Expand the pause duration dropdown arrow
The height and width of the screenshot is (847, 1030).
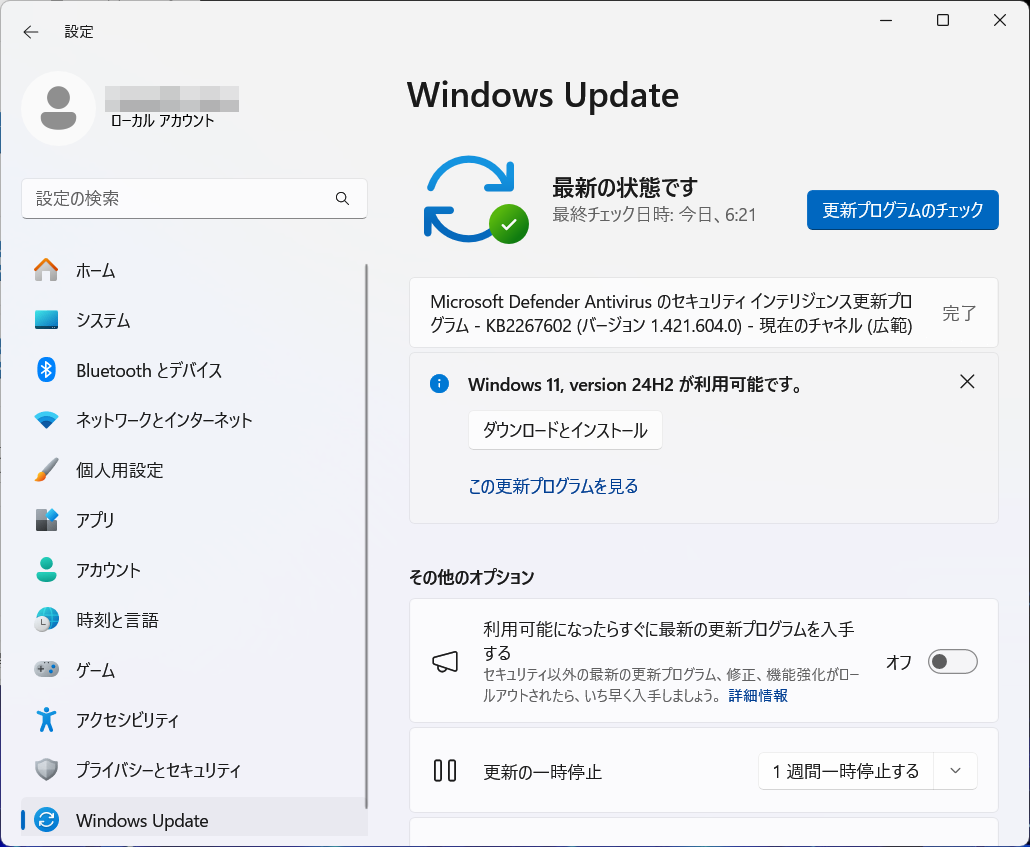click(956, 771)
